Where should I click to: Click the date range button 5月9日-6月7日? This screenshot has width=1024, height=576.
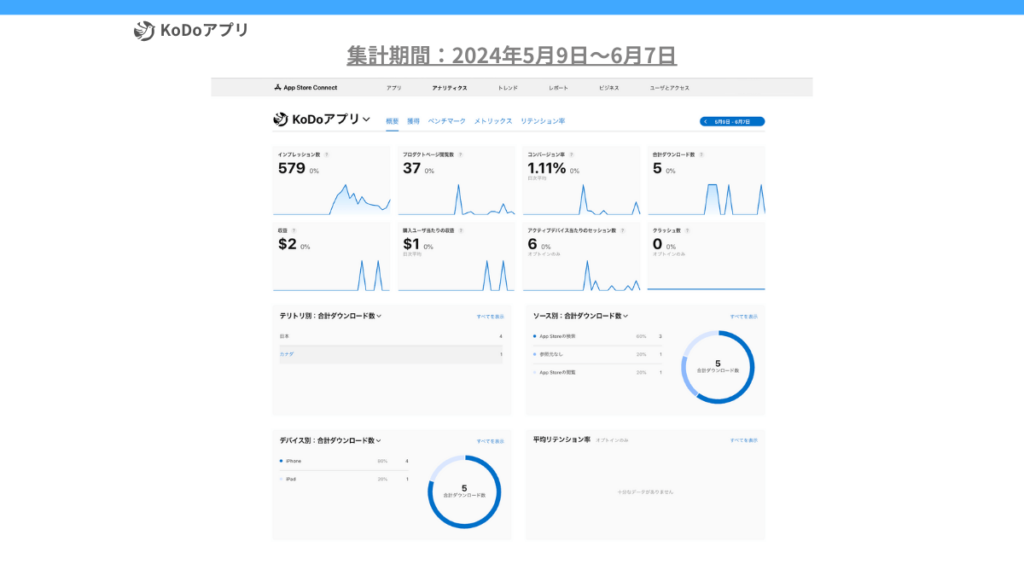732,121
